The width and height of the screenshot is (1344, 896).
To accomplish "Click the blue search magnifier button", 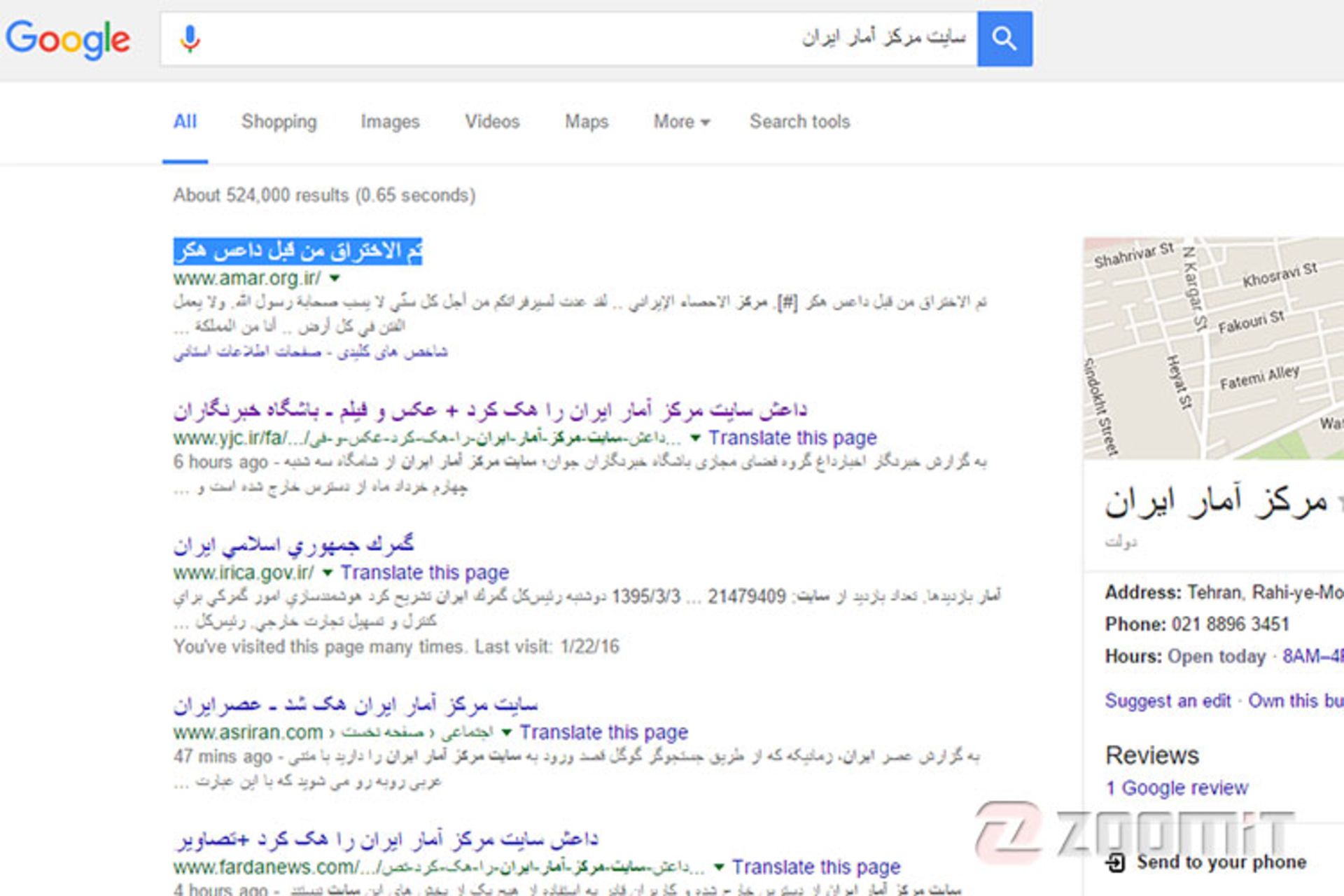I will click(x=1004, y=38).
